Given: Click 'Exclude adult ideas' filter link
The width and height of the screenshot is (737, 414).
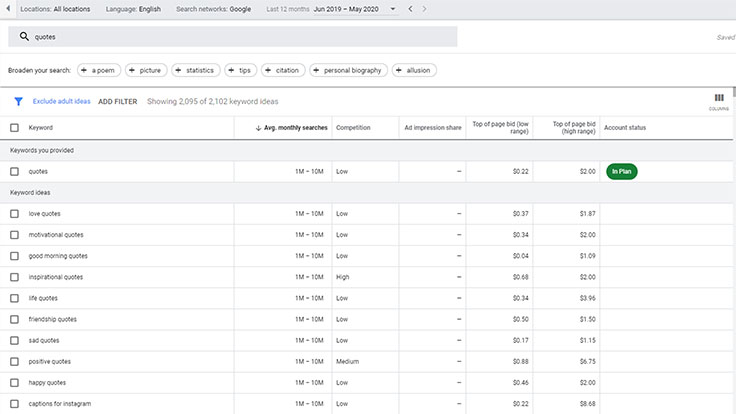Looking at the screenshot, I should 62,101.
